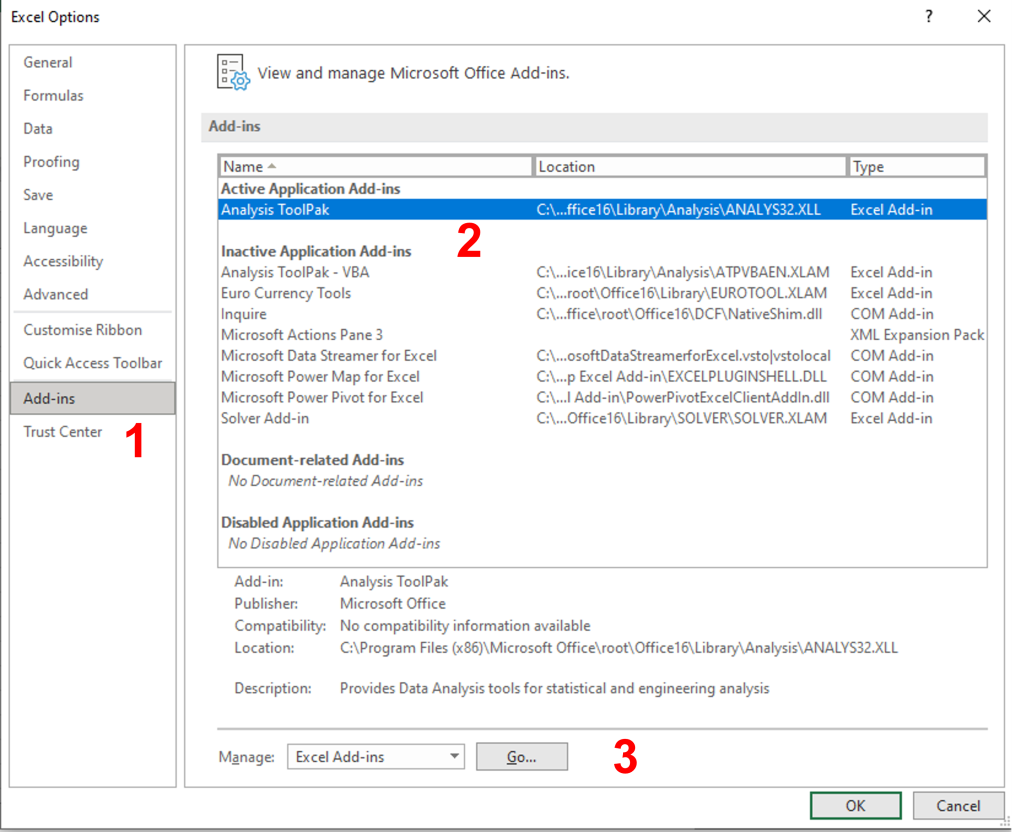The height and width of the screenshot is (832, 1024).
Task: Click the Microsoft Office publisher value
Action: (393, 603)
